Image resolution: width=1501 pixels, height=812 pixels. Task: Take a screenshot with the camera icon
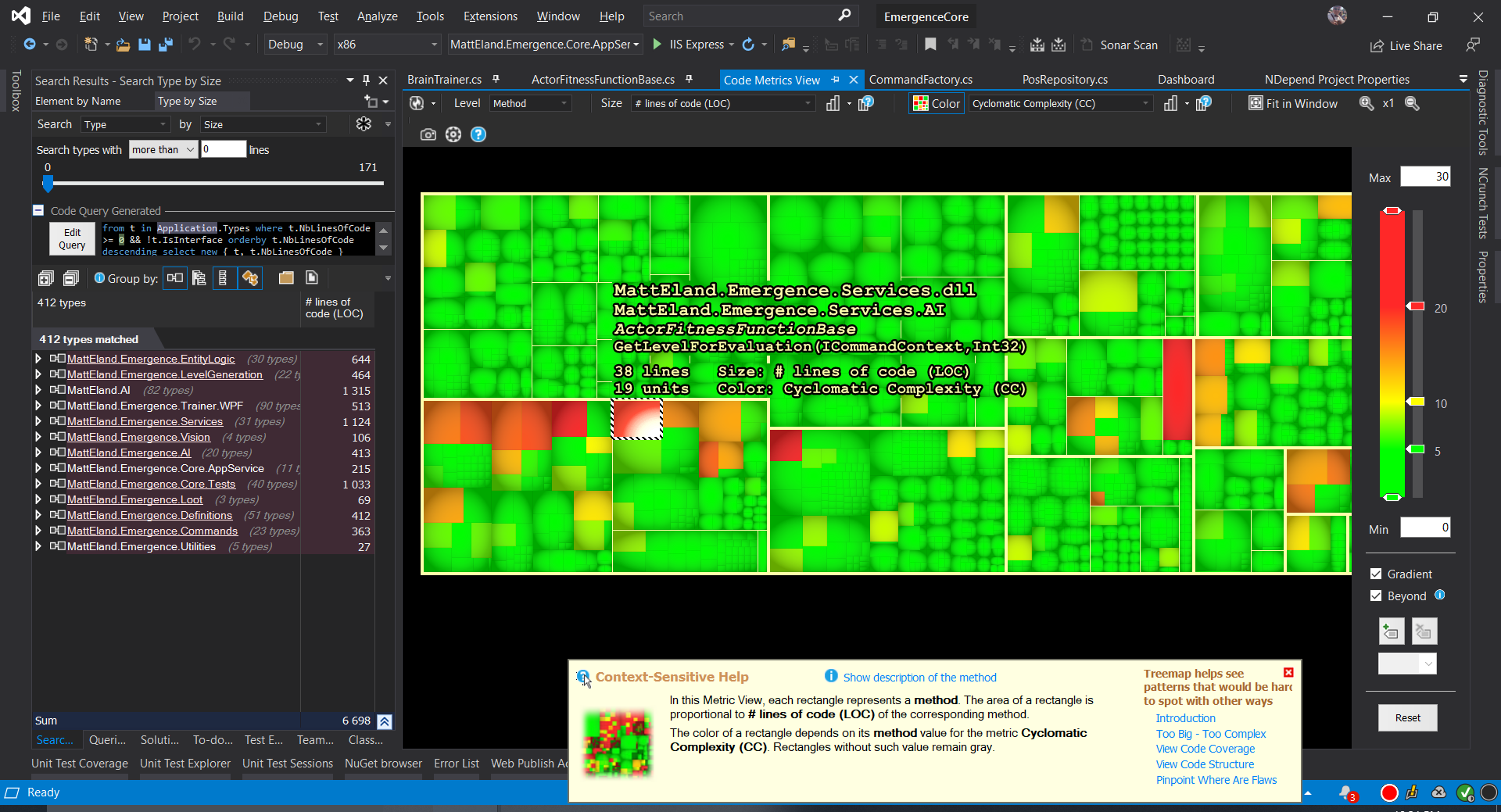click(428, 134)
